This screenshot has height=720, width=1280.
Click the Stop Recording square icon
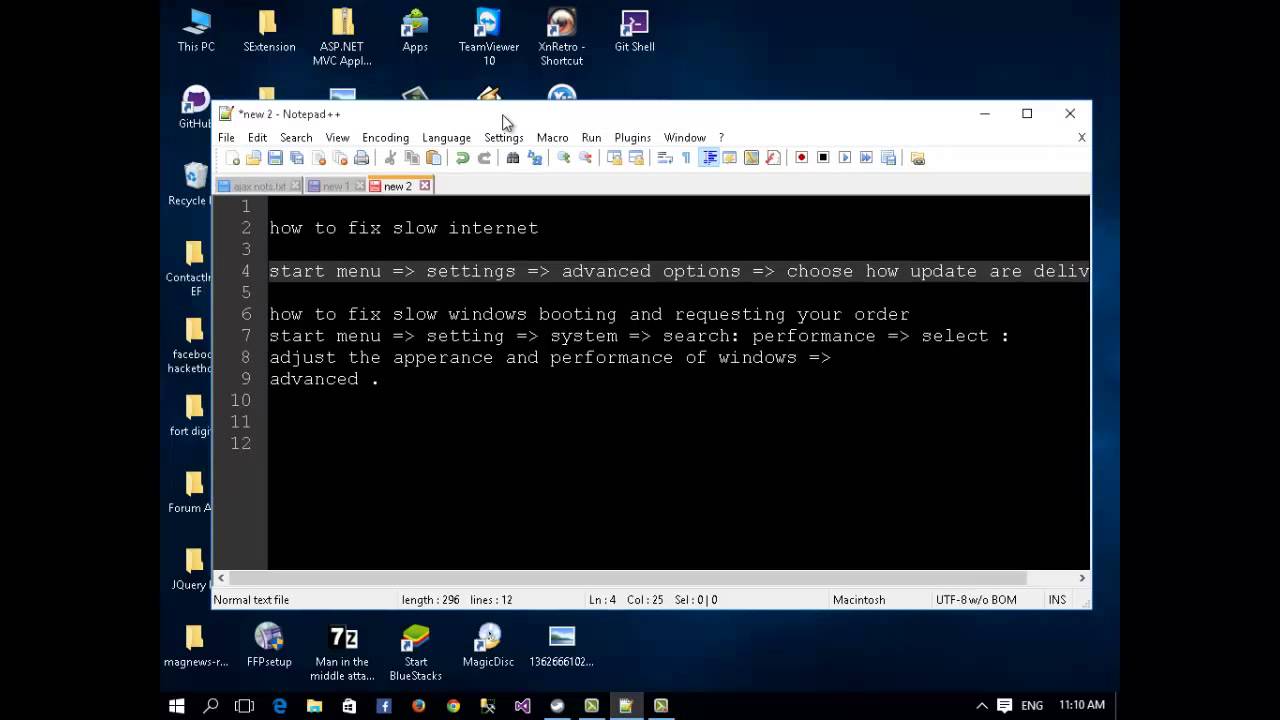(x=823, y=158)
